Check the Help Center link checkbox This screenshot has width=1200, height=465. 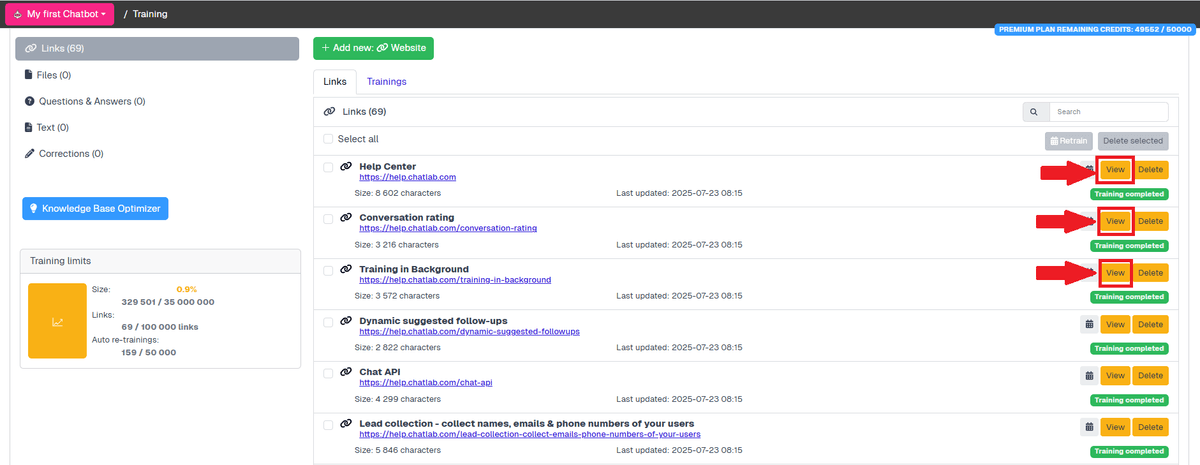[x=328, y=167]
